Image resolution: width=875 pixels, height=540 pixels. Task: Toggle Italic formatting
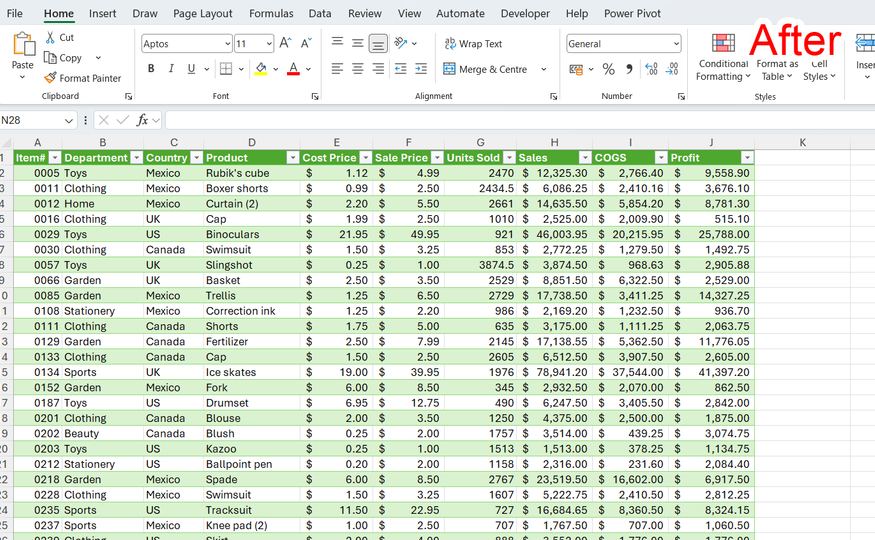coord(171,69)
